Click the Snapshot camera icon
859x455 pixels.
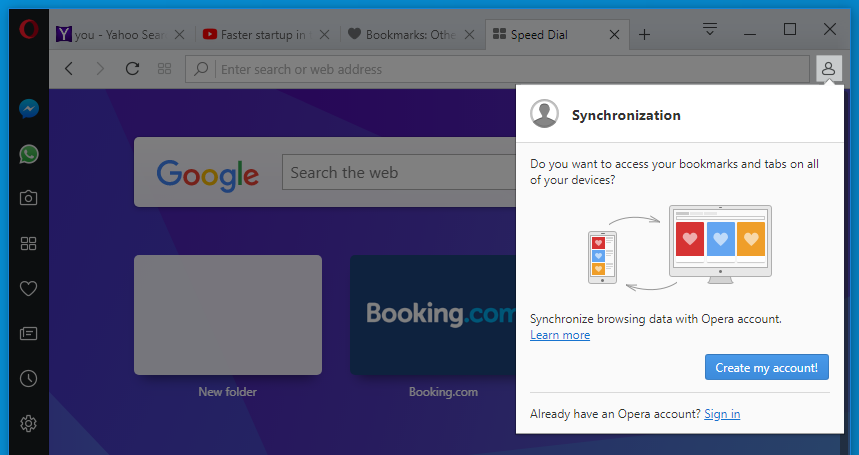[29, 198]
